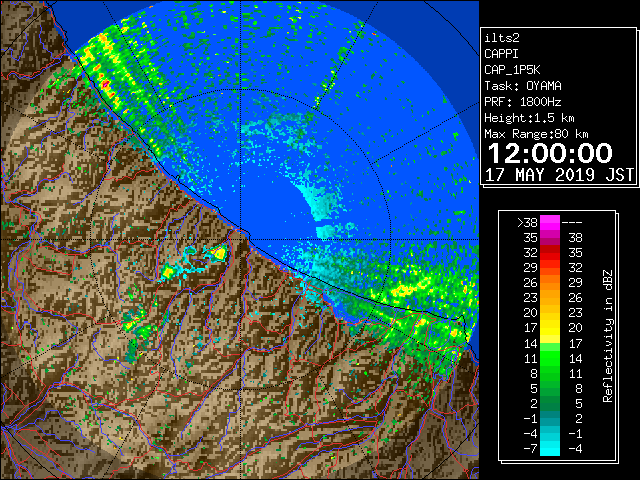The image size is (640, 480).
Task: Click the yellow 17-20 dBZ legend band
Action: (x=550, y=328)
